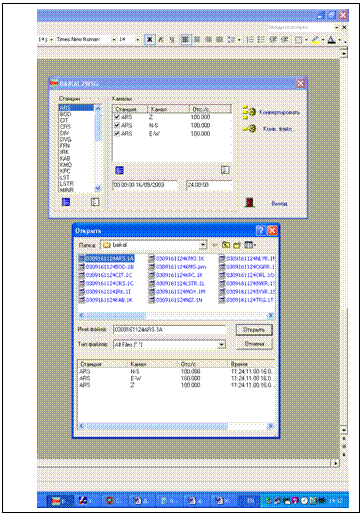Increase indent in Word toolbar
362x516 pixels.
tap(285, 40)
